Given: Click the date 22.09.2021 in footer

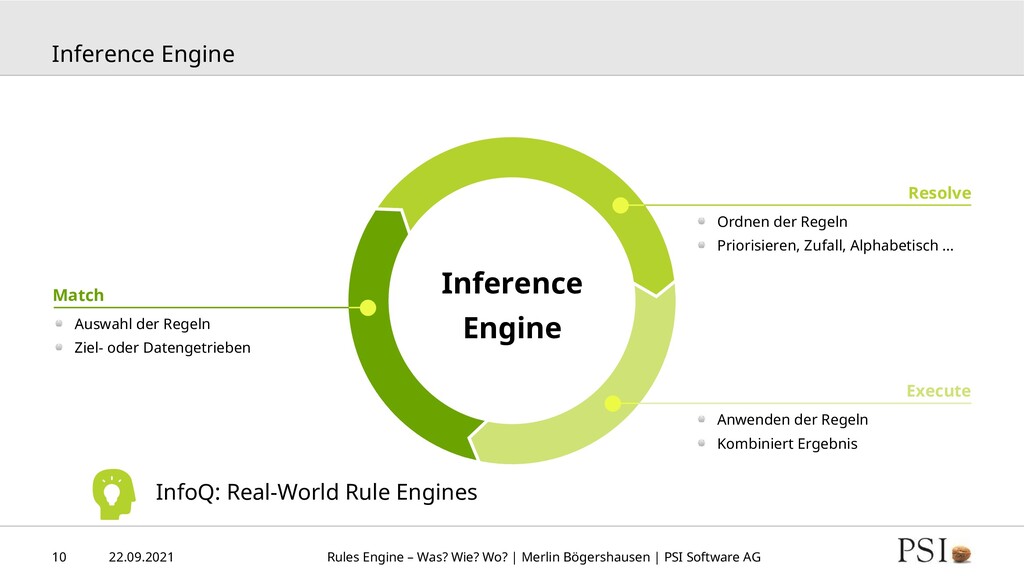Looking at the screenshot, I should point(141,557).
